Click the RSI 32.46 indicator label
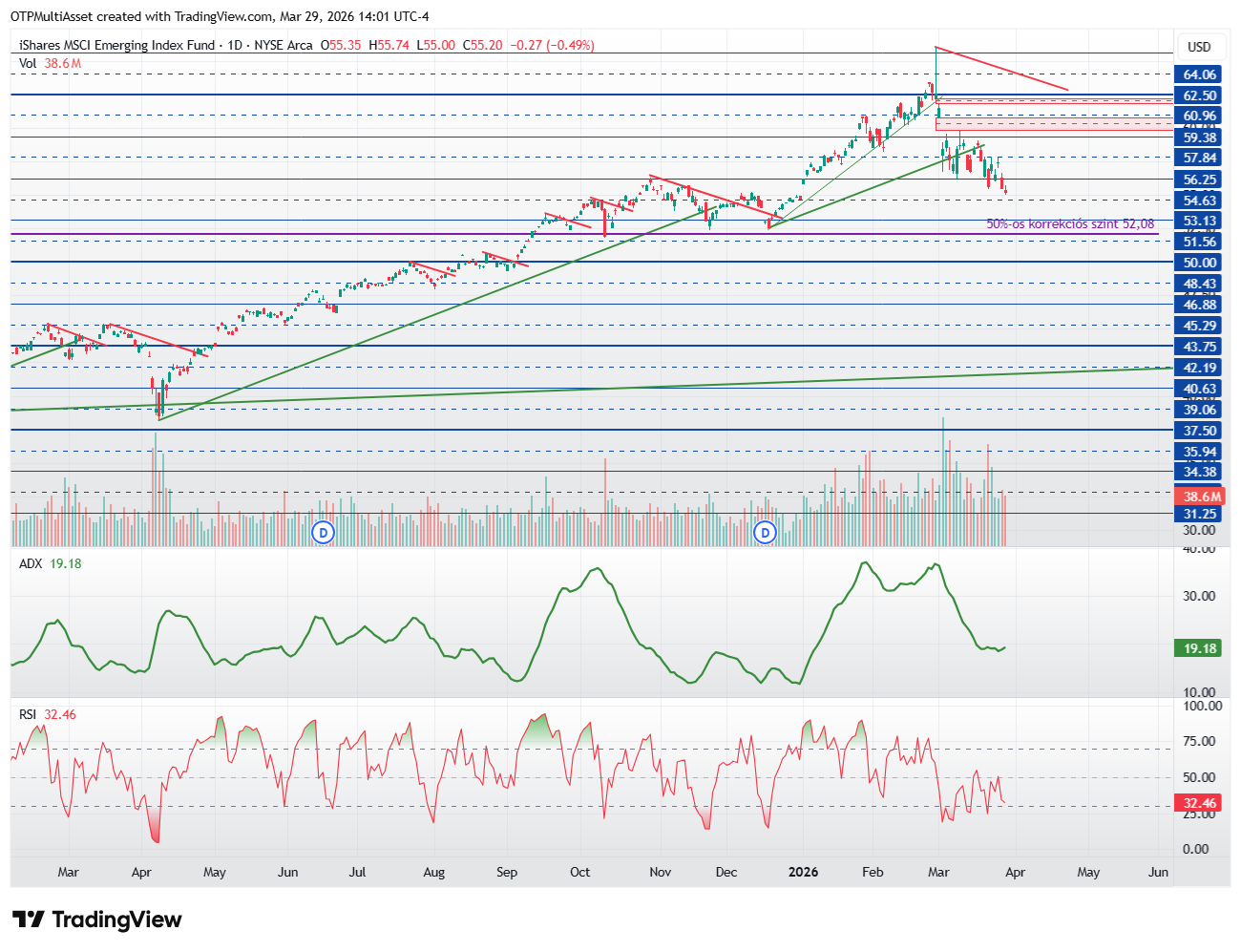Viewport: 1241px width, 952px height. tap(48, 714)
